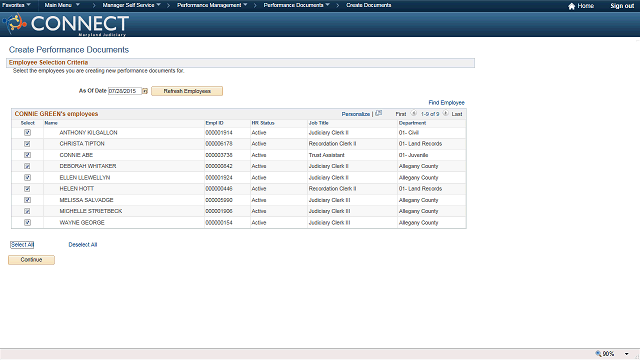Open the zoom level dropdown arrow
Image resolution: width=640 pixels, height=360 pixels.
pyautogui.click(x=627, y=354)
